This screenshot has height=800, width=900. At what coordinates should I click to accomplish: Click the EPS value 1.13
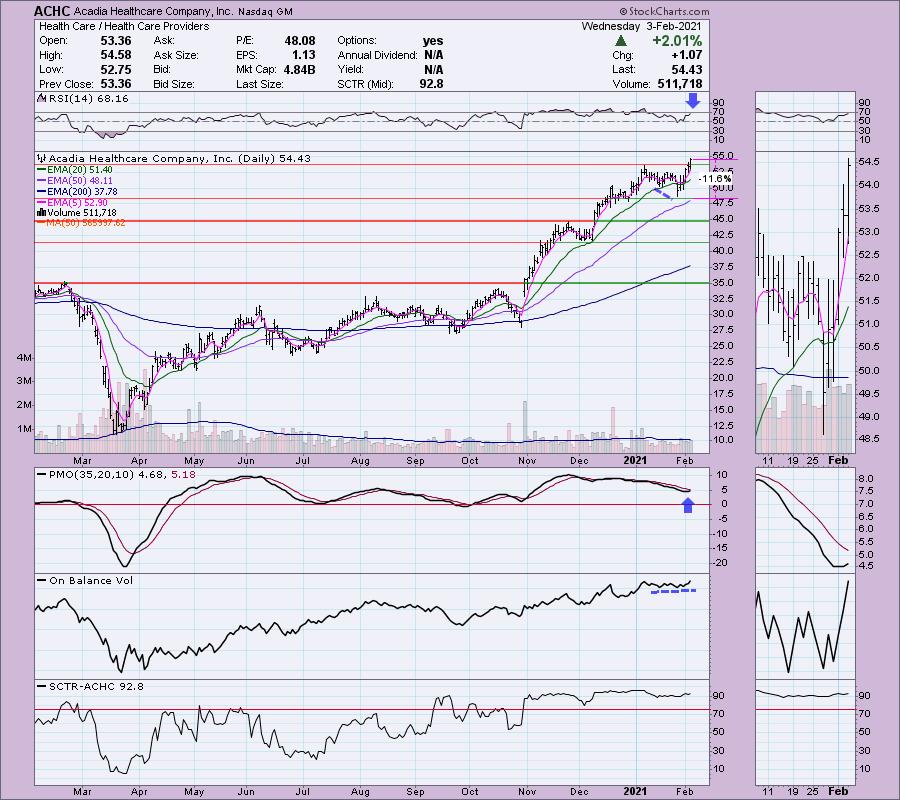(304, 55)
